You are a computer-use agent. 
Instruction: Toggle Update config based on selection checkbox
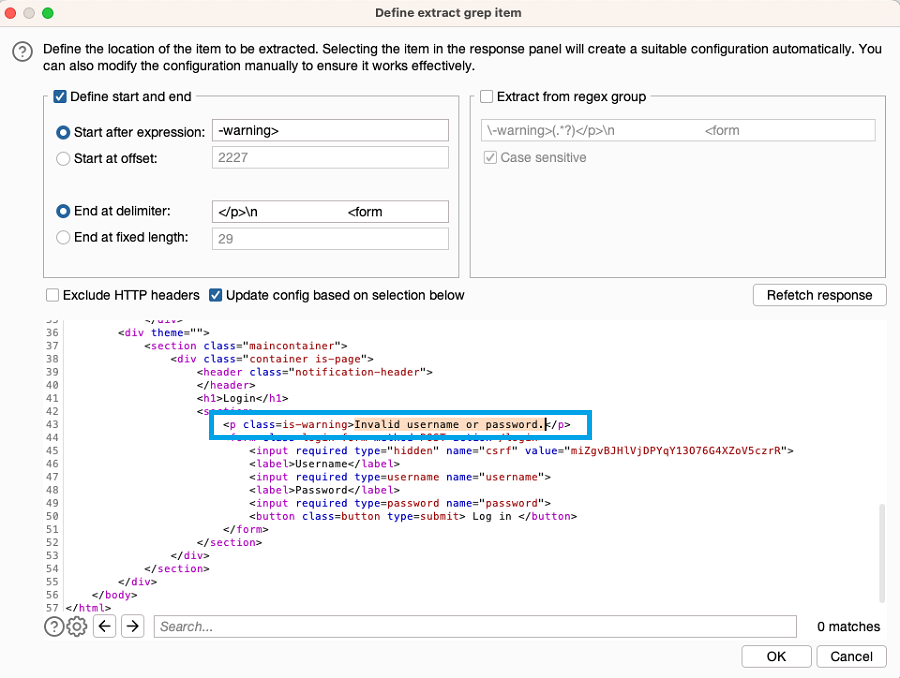[215, 295]
